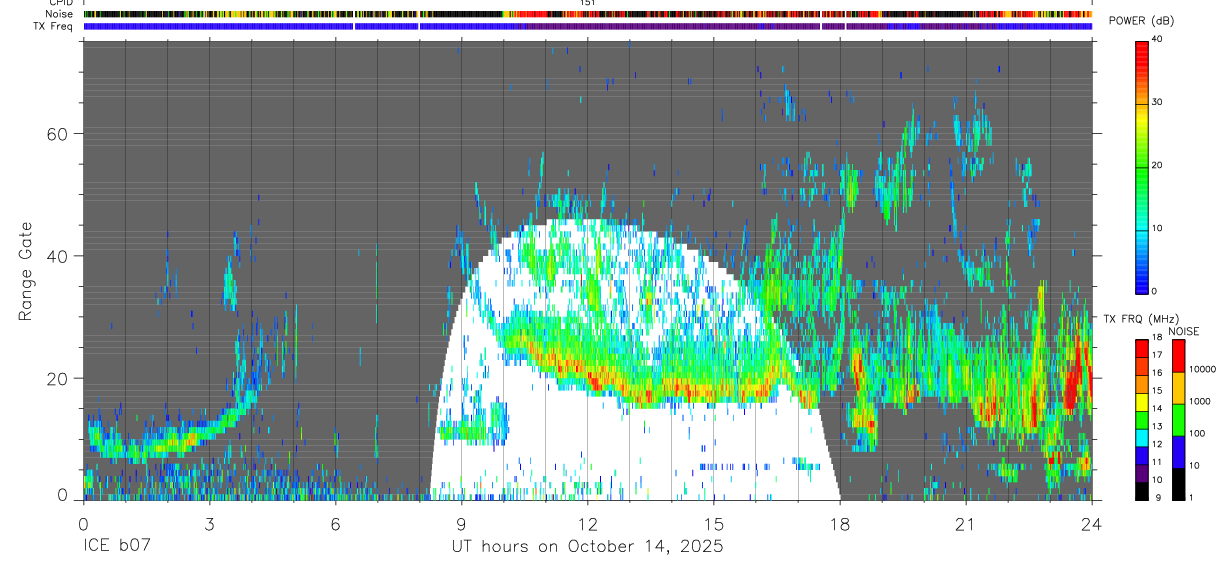
Task: Click the 10000 label on the noise scale
Action: (x=1201, y=369)
